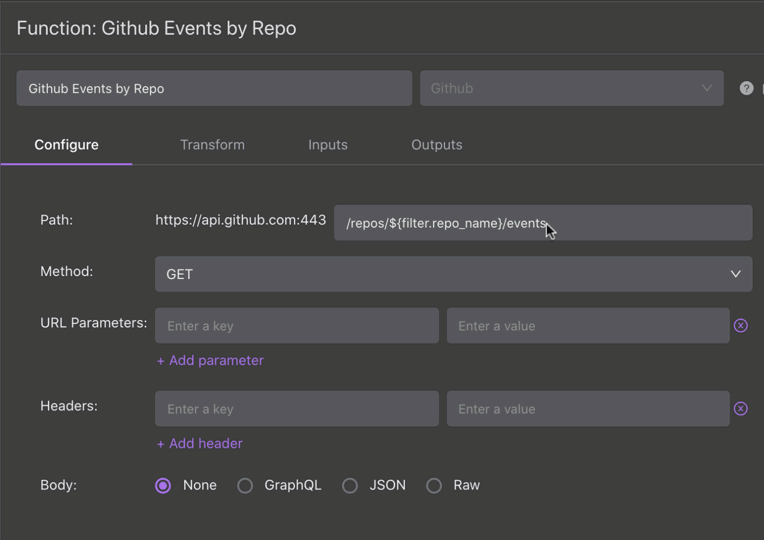
Task: Click Add parameter link
Action: (210, 361)
